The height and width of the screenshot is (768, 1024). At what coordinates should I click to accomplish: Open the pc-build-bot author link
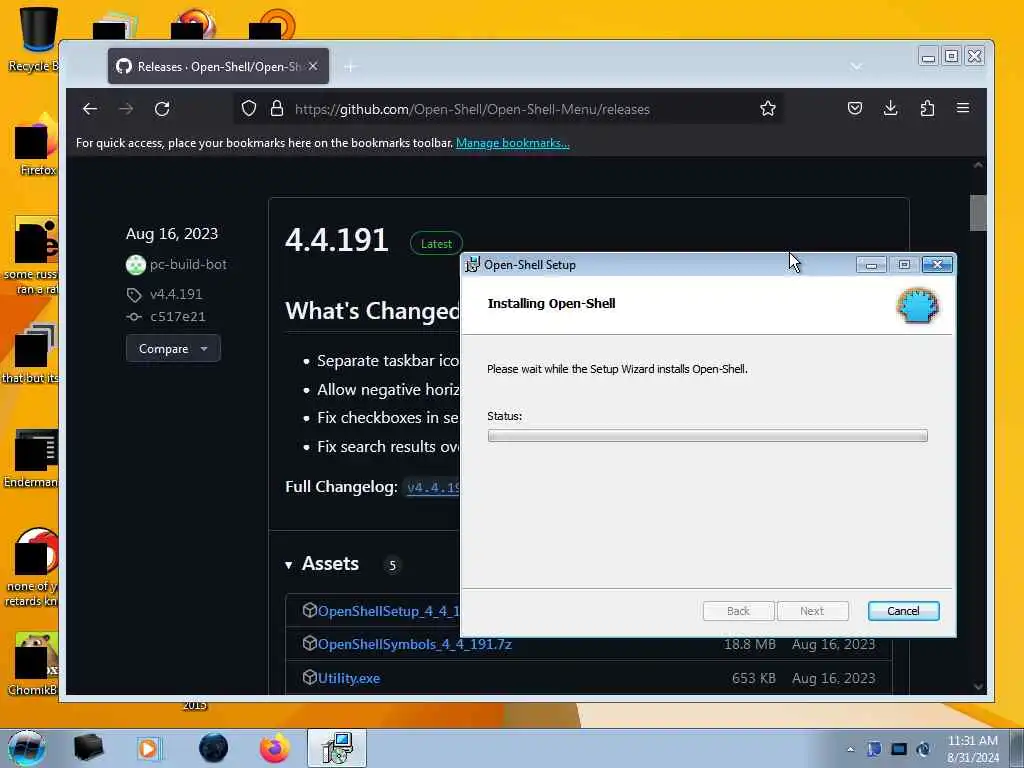(188, 264)
